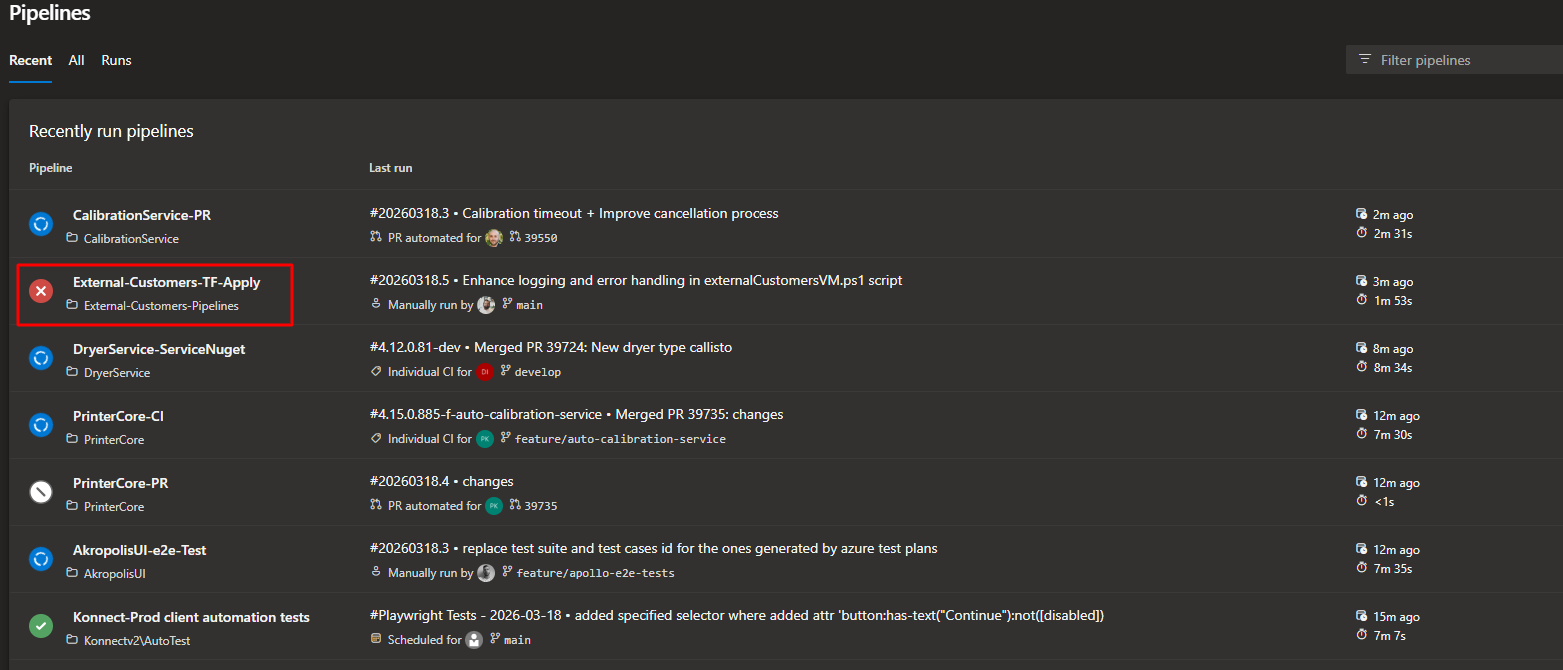Image resolution: width=1563 pixels, height=670 pixels.
Task: Type in the Filter pipelines field
Action: click(x=1460, y=60)
